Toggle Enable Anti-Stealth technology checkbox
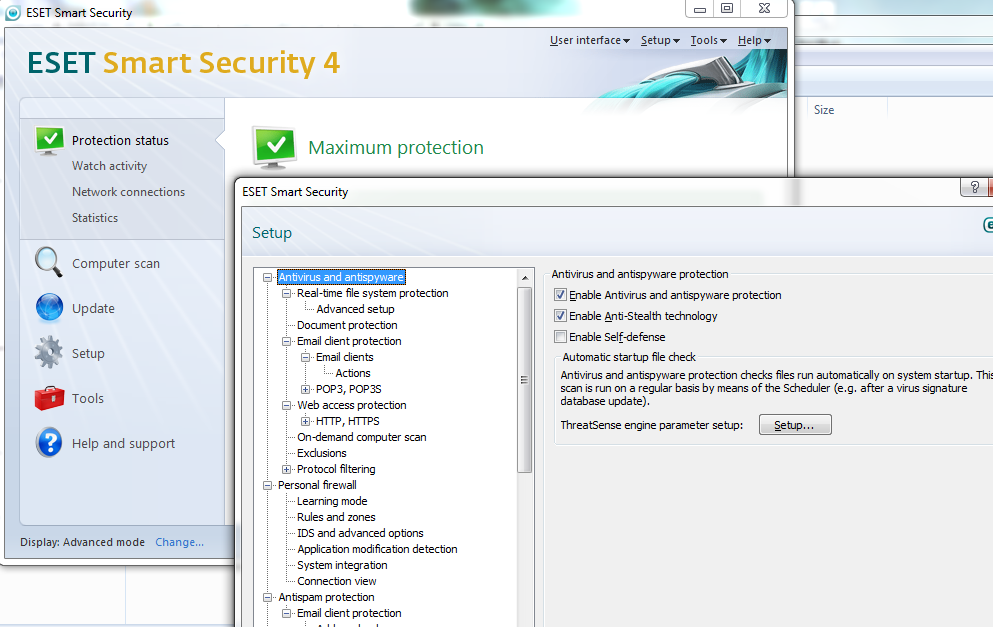This screenshot has height=627, width=993. (x=560, y=315)
